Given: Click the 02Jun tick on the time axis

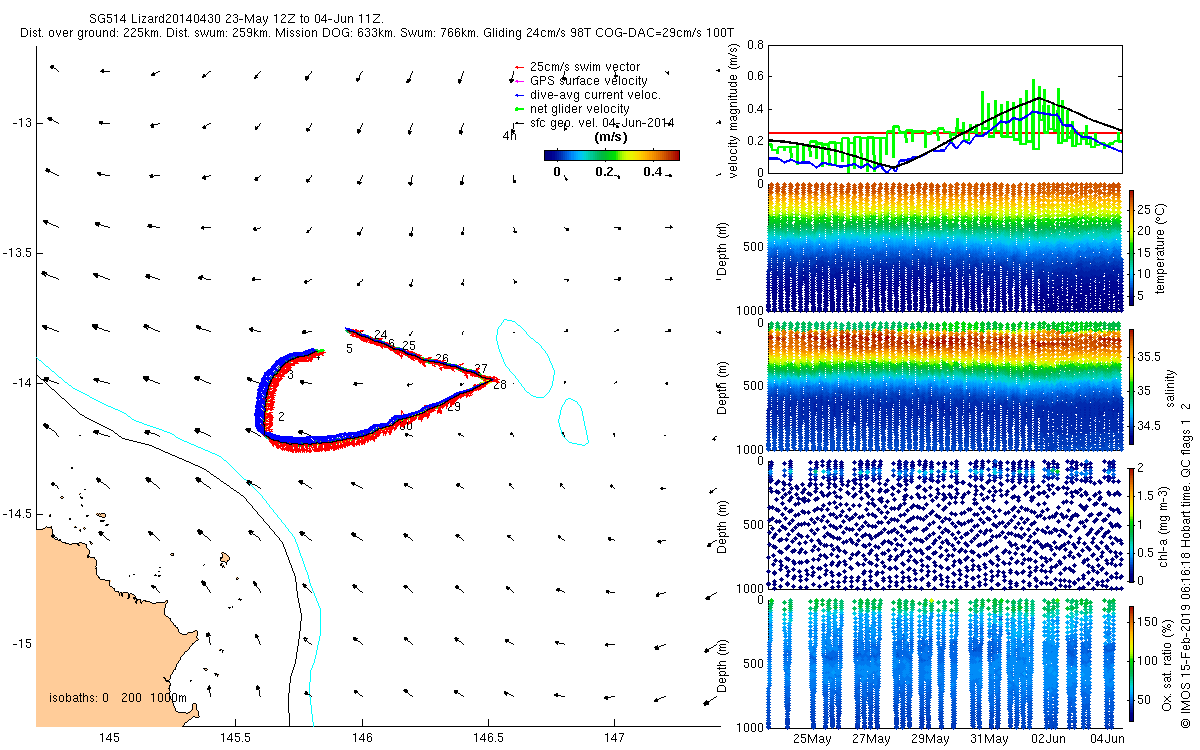Looking at the screenshot, I should 1049,739.
